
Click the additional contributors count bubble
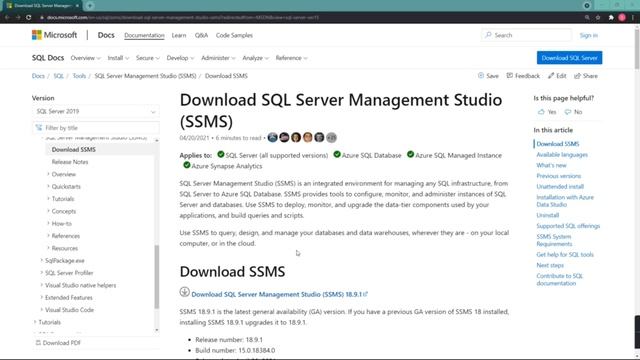(x=331, y=138)
